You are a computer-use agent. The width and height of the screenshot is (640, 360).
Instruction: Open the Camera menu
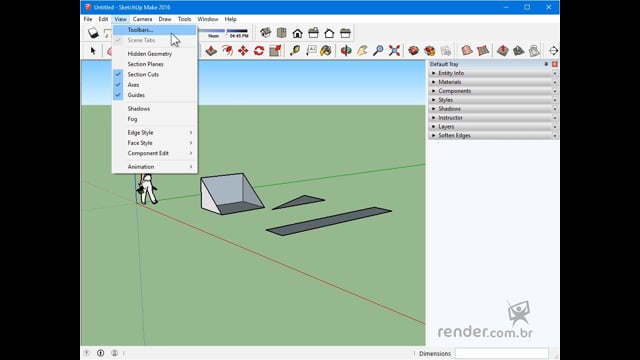[142, 19]
